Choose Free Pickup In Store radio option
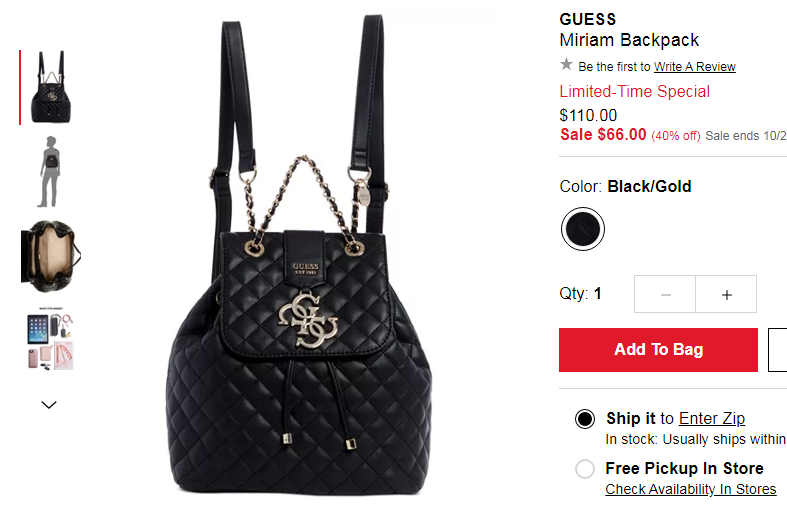Viewport: 787px width, 519px height. pyautogui.click(x=585, y=469)
